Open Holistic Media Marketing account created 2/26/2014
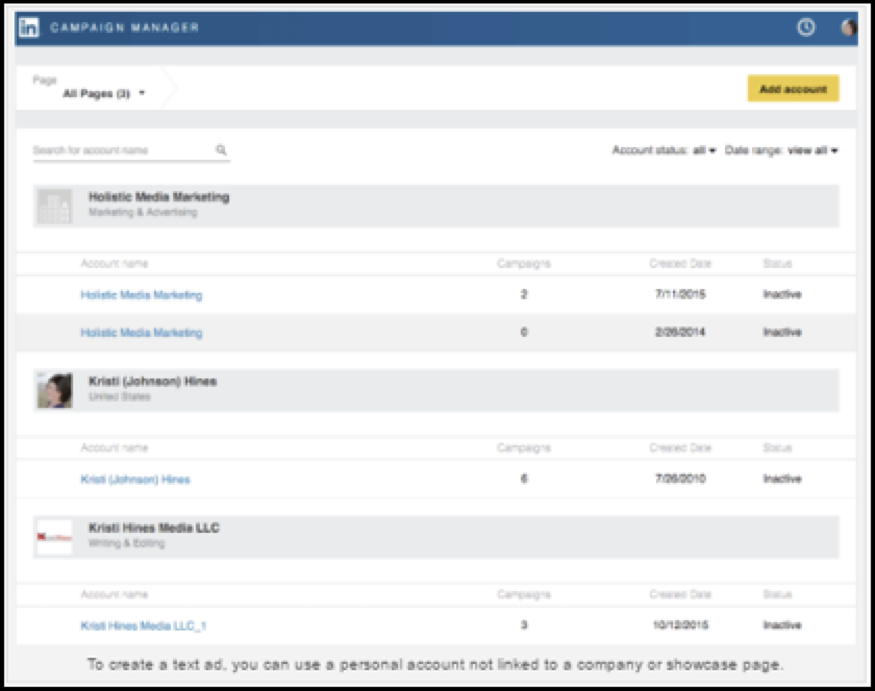This screenshot has height=691, width=875. click(x=141, y=333)
